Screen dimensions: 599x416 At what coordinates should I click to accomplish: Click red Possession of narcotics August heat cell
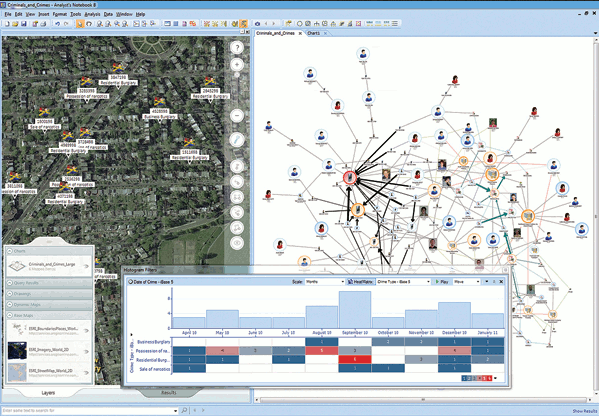[322, 351]
